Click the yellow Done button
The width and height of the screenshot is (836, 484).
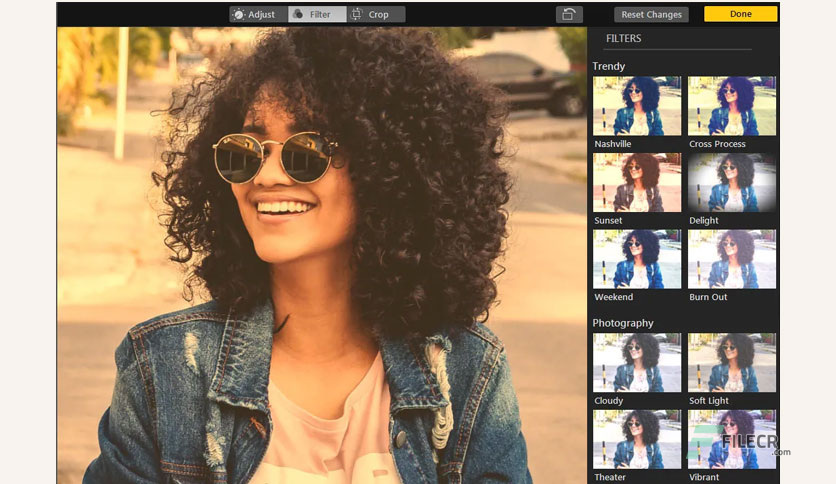coord(741,14)
